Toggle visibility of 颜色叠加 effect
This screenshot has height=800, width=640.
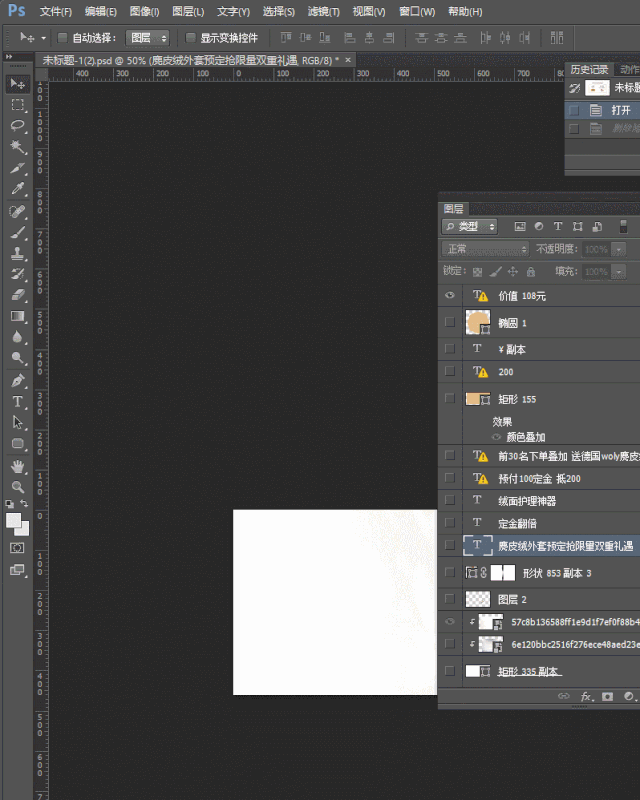[496, 437]
